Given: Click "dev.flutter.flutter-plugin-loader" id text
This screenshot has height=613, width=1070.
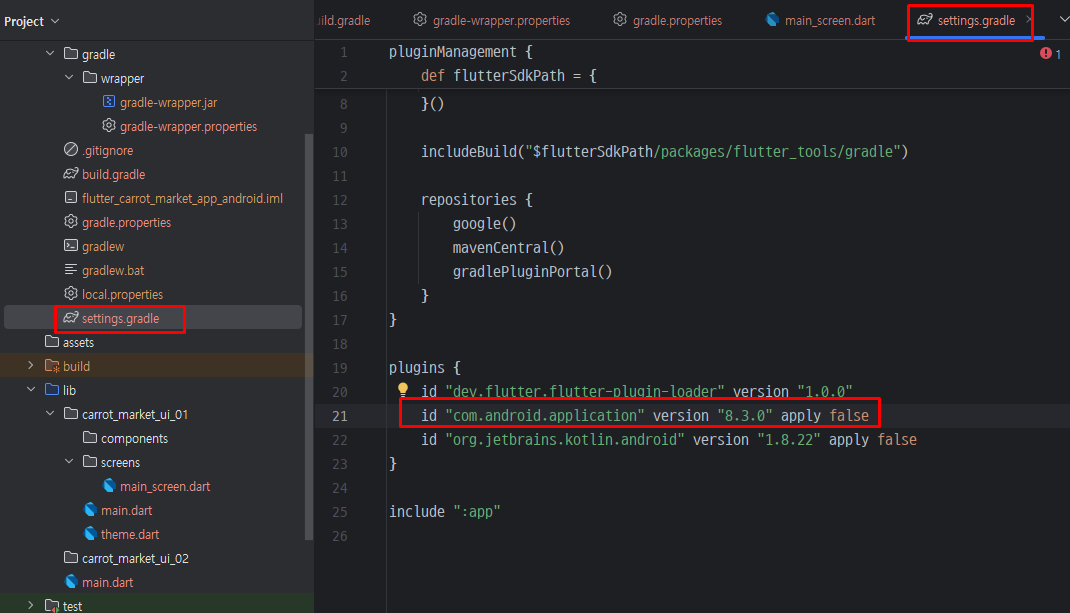Looking at the screenshot, I should 584,392.
